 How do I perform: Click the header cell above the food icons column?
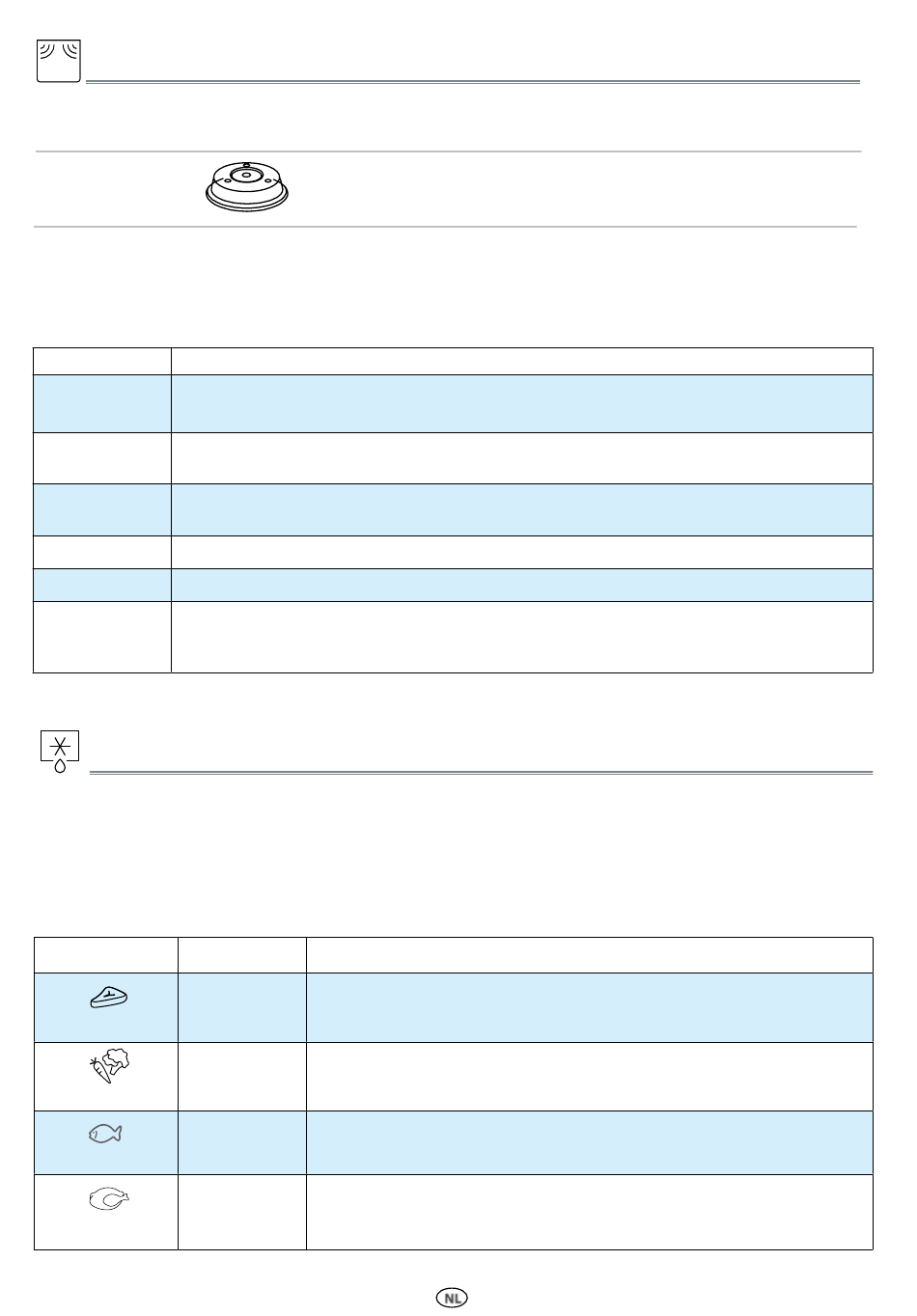pos(106,955)
